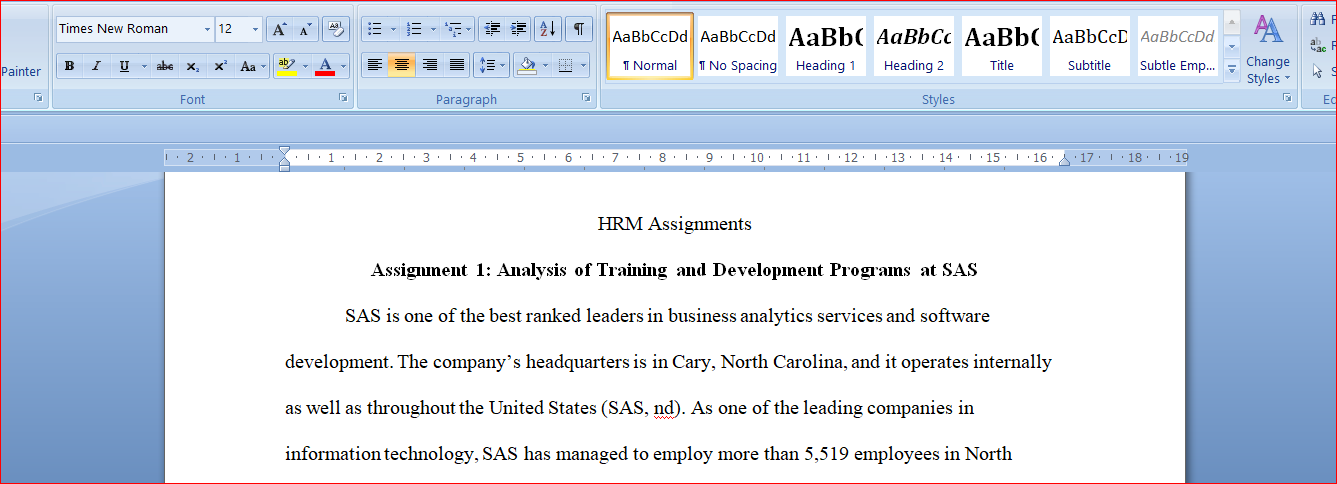
Task: Align text left
Action: (x=374, y=66)
